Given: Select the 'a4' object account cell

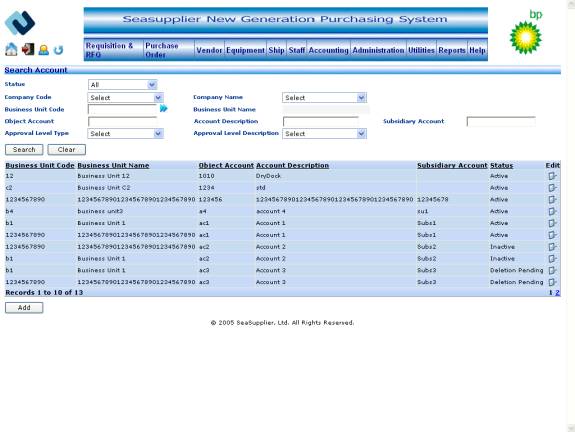Looking at the screenshot, I should point(203,211).
